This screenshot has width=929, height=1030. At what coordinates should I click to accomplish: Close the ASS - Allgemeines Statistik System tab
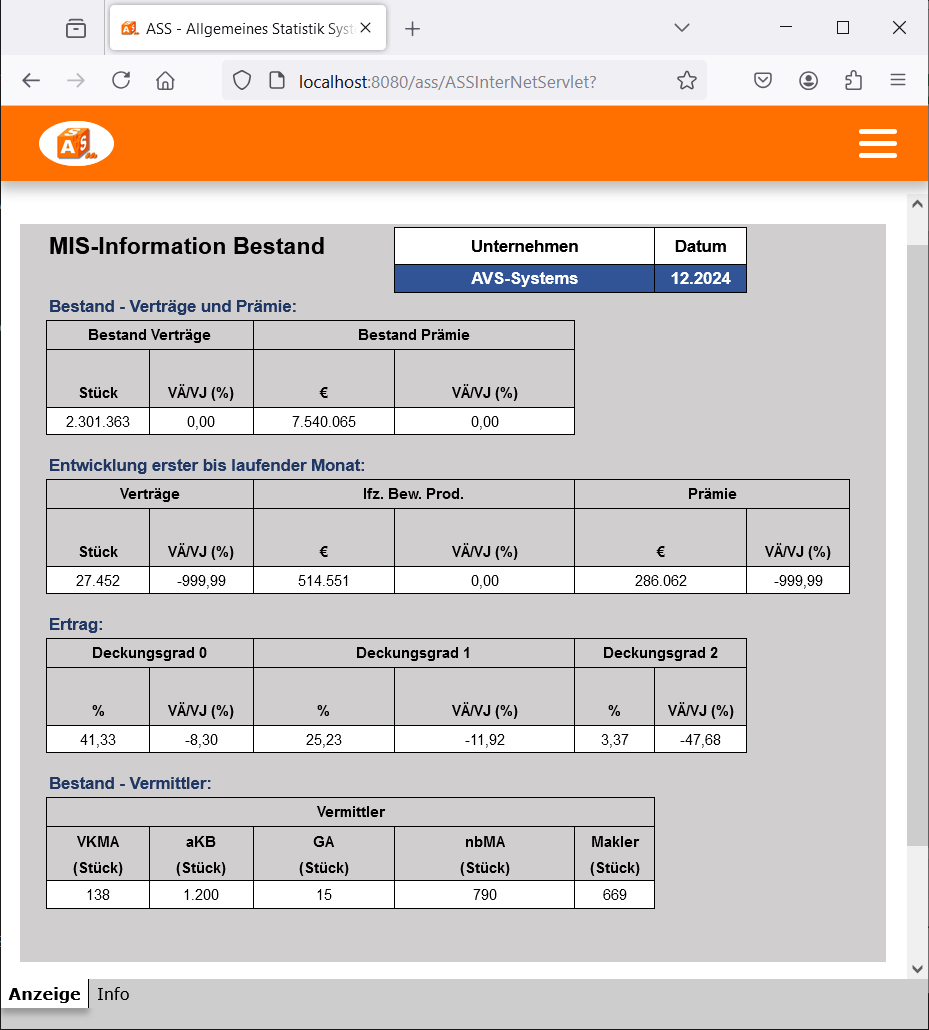[366, 28]
